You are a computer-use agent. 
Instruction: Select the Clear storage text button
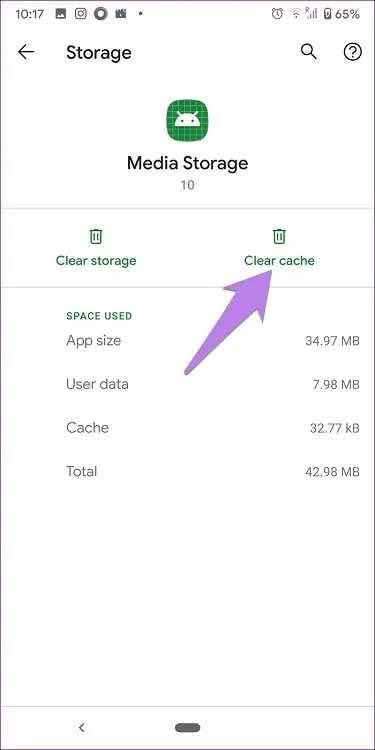[96, 261]
